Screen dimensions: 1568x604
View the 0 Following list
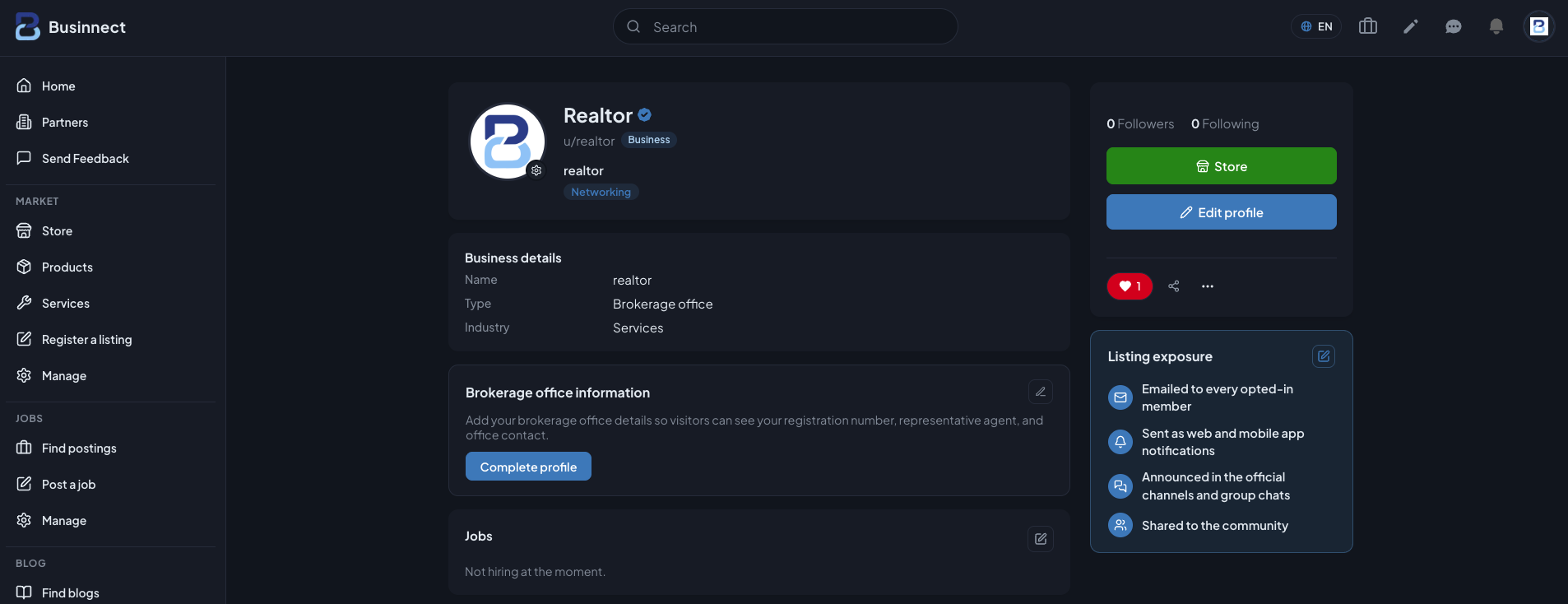(1225, 123)
